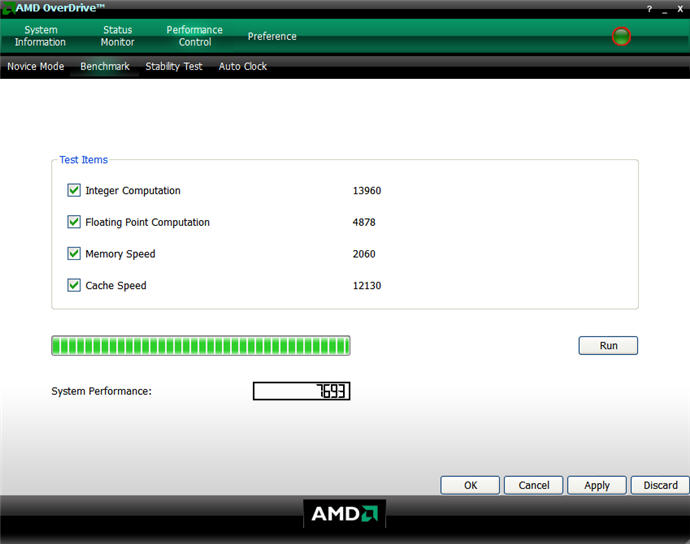Viewport: 690px width, 544px height.
Task: Open help with the question mark icon
Action: tap(649, 9)
